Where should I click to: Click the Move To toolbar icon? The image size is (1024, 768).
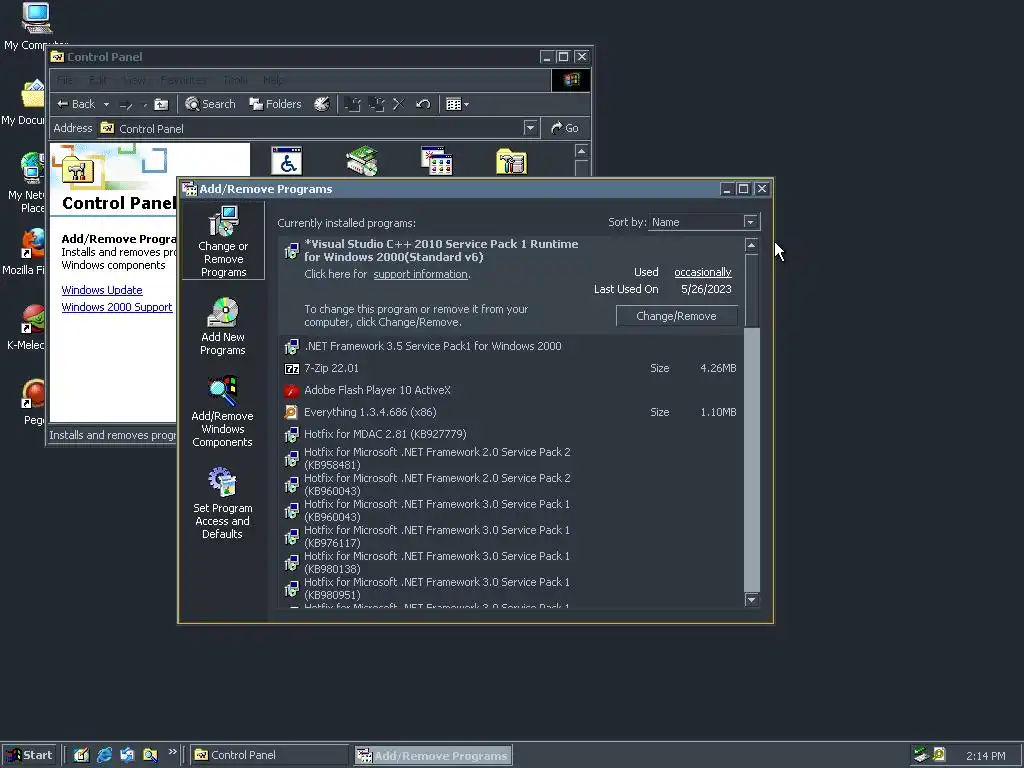click(353, 104)
